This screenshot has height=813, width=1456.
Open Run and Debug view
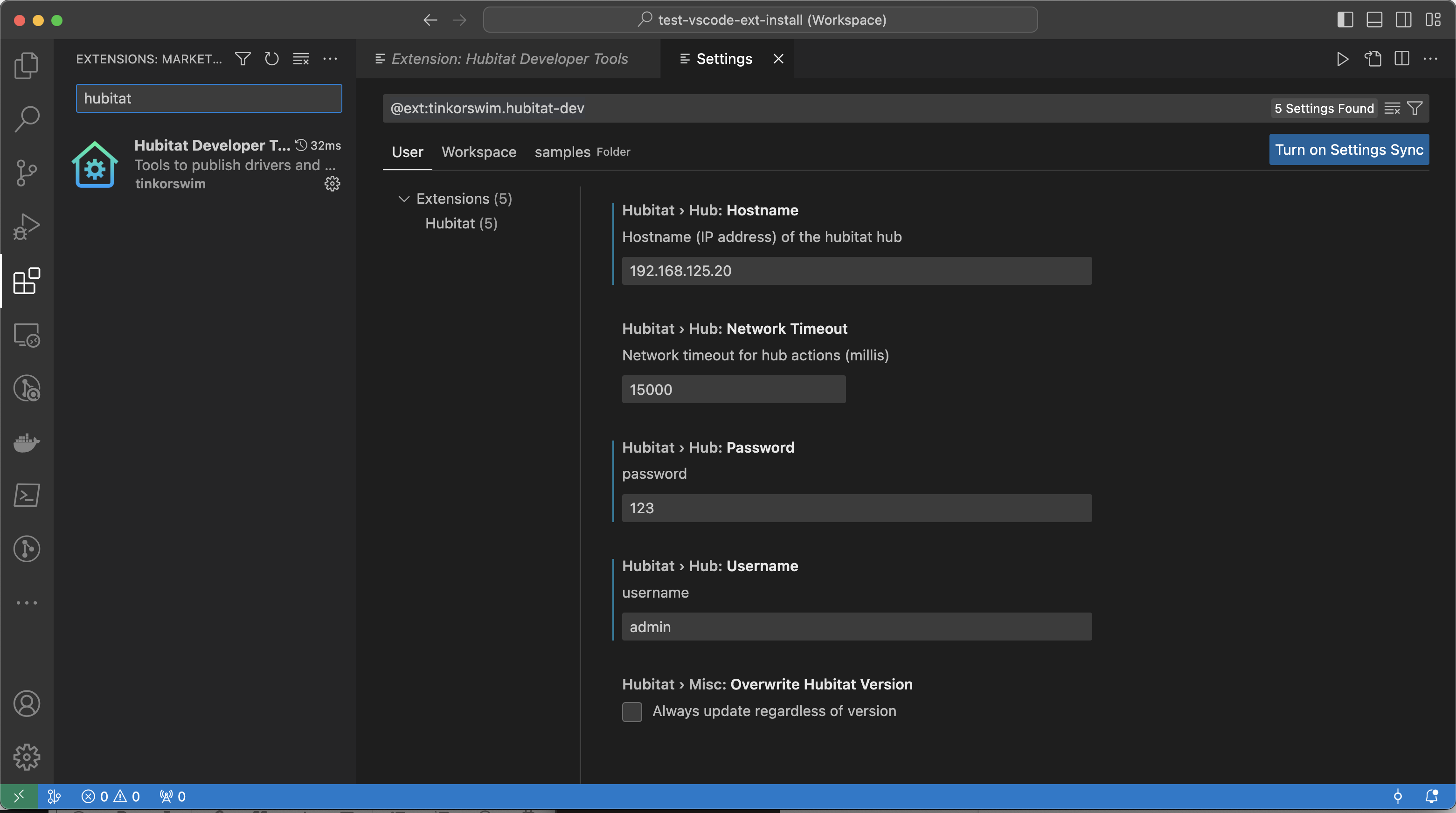coord(27,226)
